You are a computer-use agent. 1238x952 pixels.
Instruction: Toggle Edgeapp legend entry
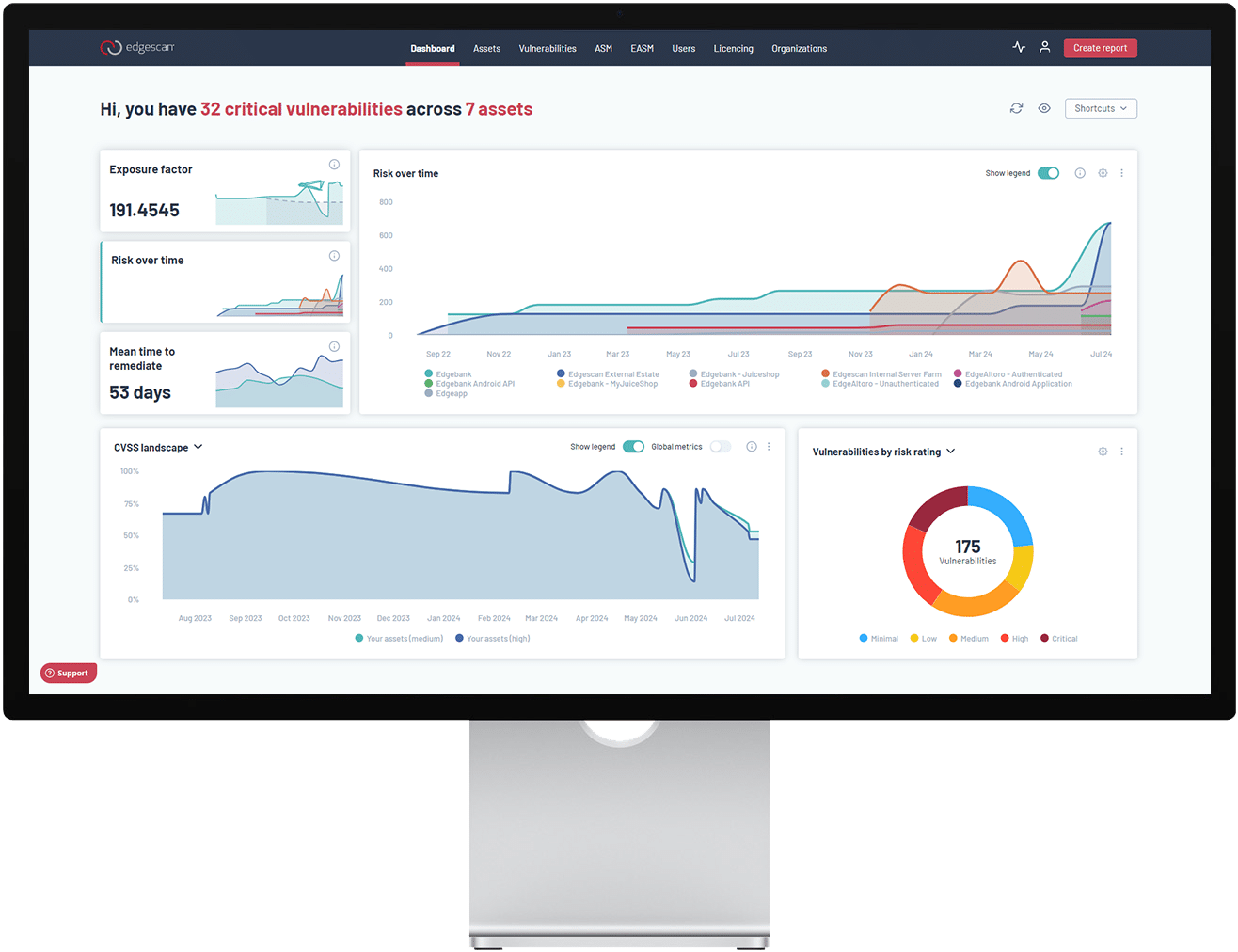click(x=446, y=394)
